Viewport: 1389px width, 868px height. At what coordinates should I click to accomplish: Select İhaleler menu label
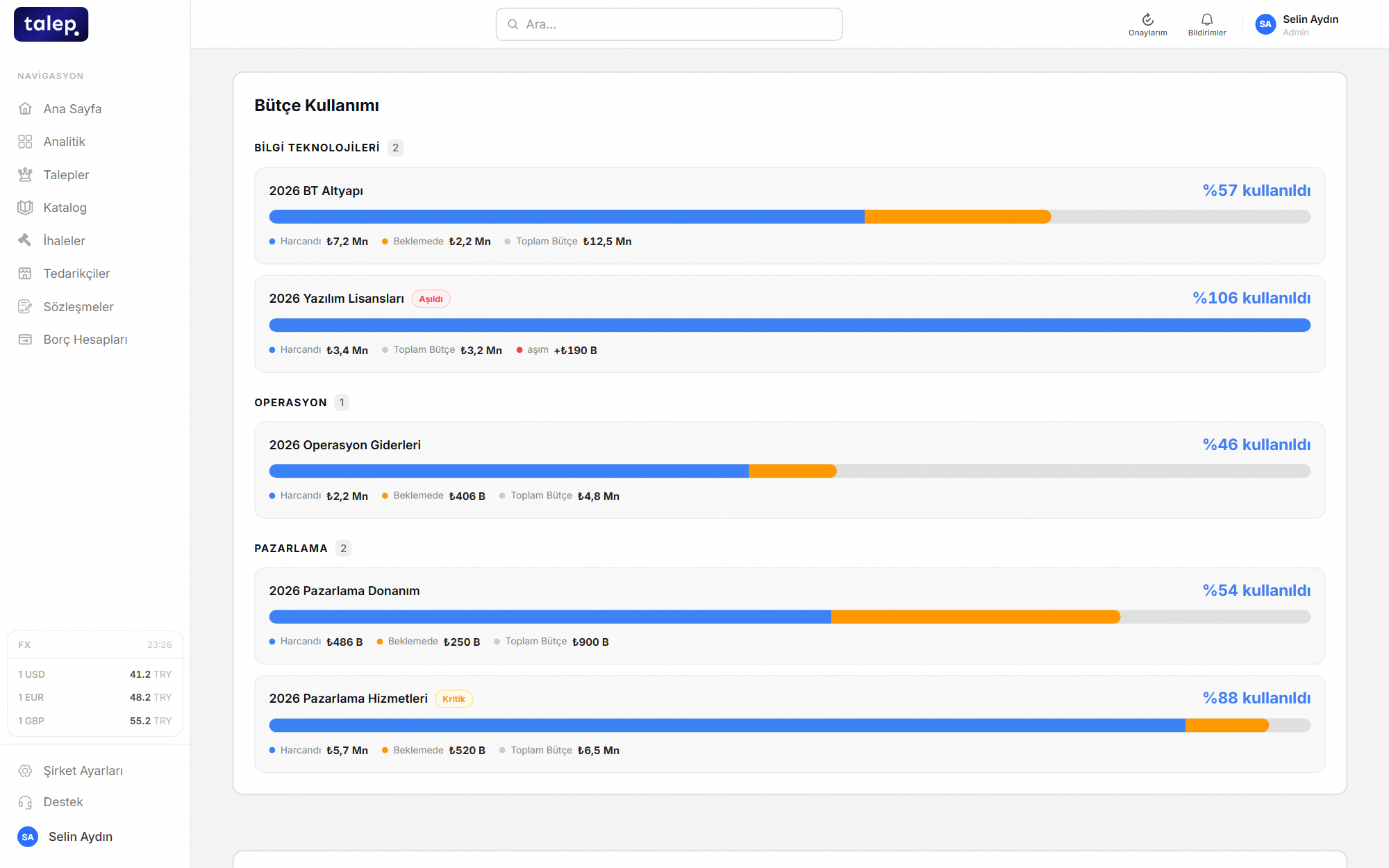[x=64, y=241]
